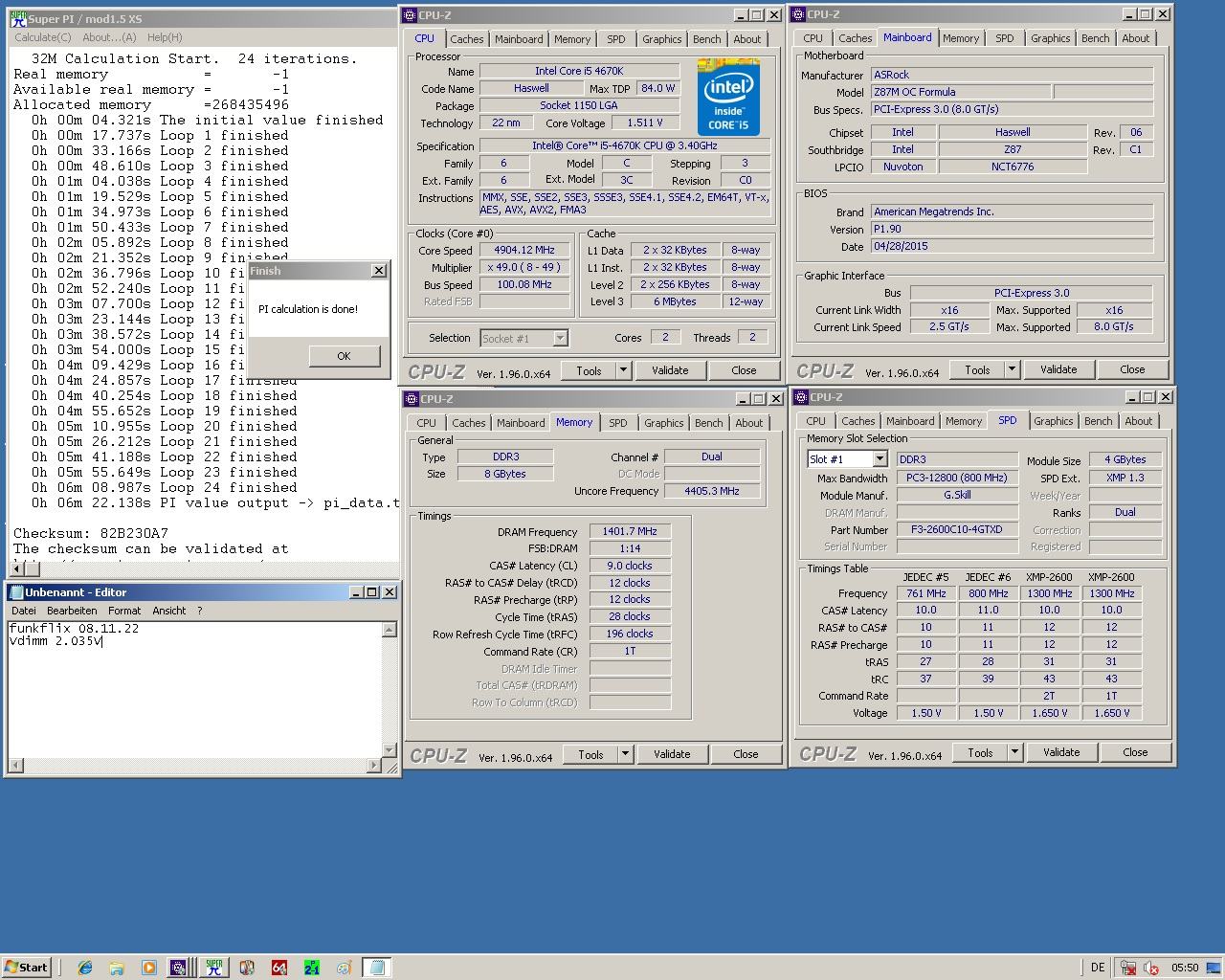
Task: Click the Editor vertical scrollbar up arrow
Action: pyautogui.click(x=390, y=629)
